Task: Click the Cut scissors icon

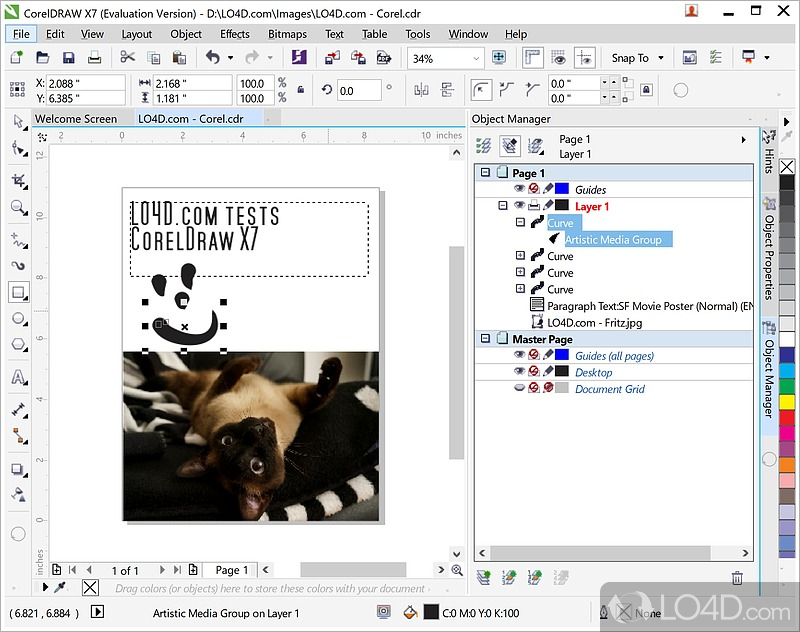Action: click(x=127, y=59)
